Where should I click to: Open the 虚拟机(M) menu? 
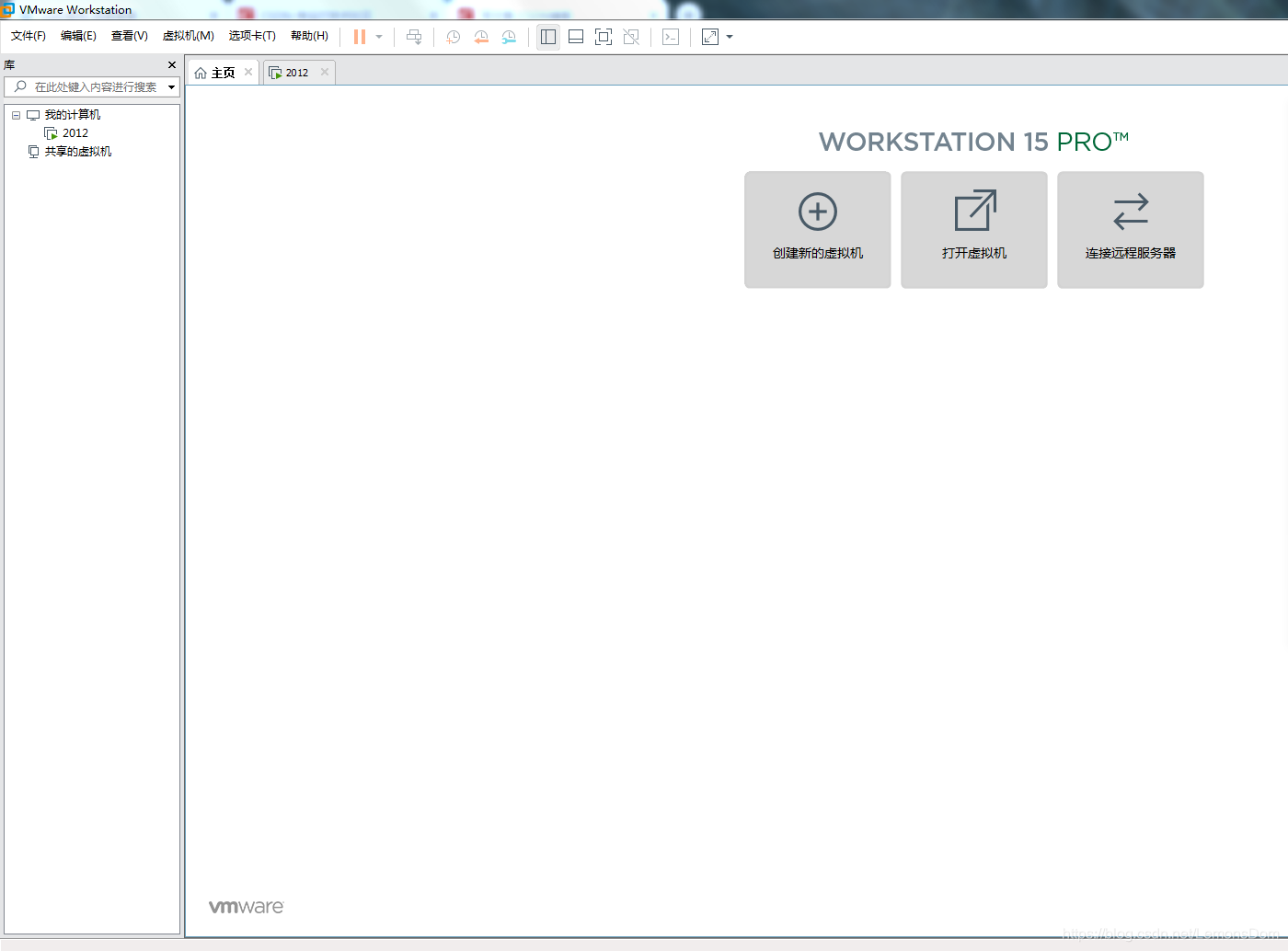[x=189, y=36]
